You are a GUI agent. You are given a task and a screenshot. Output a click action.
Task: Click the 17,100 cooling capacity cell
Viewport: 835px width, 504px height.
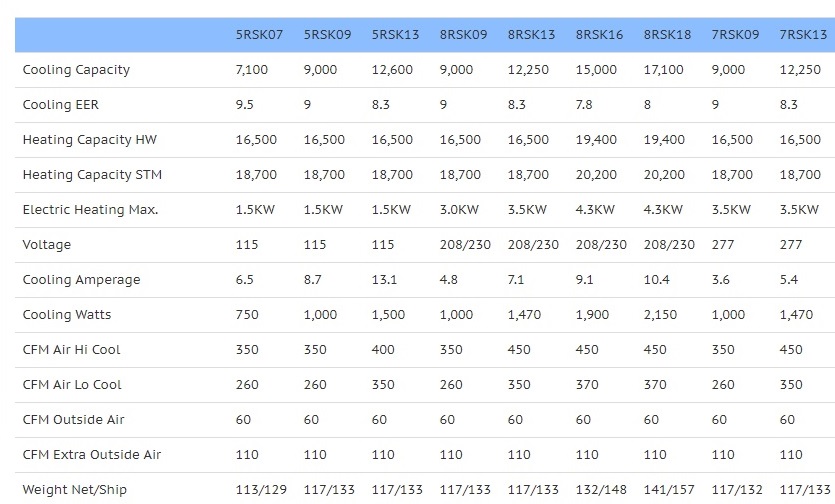[664, 70]
